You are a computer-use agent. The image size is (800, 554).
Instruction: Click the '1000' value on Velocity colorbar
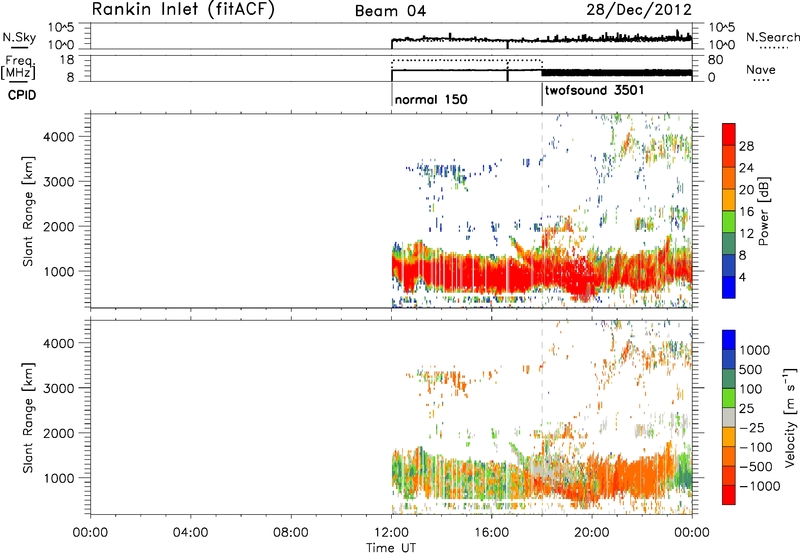[x=754, y=350]
